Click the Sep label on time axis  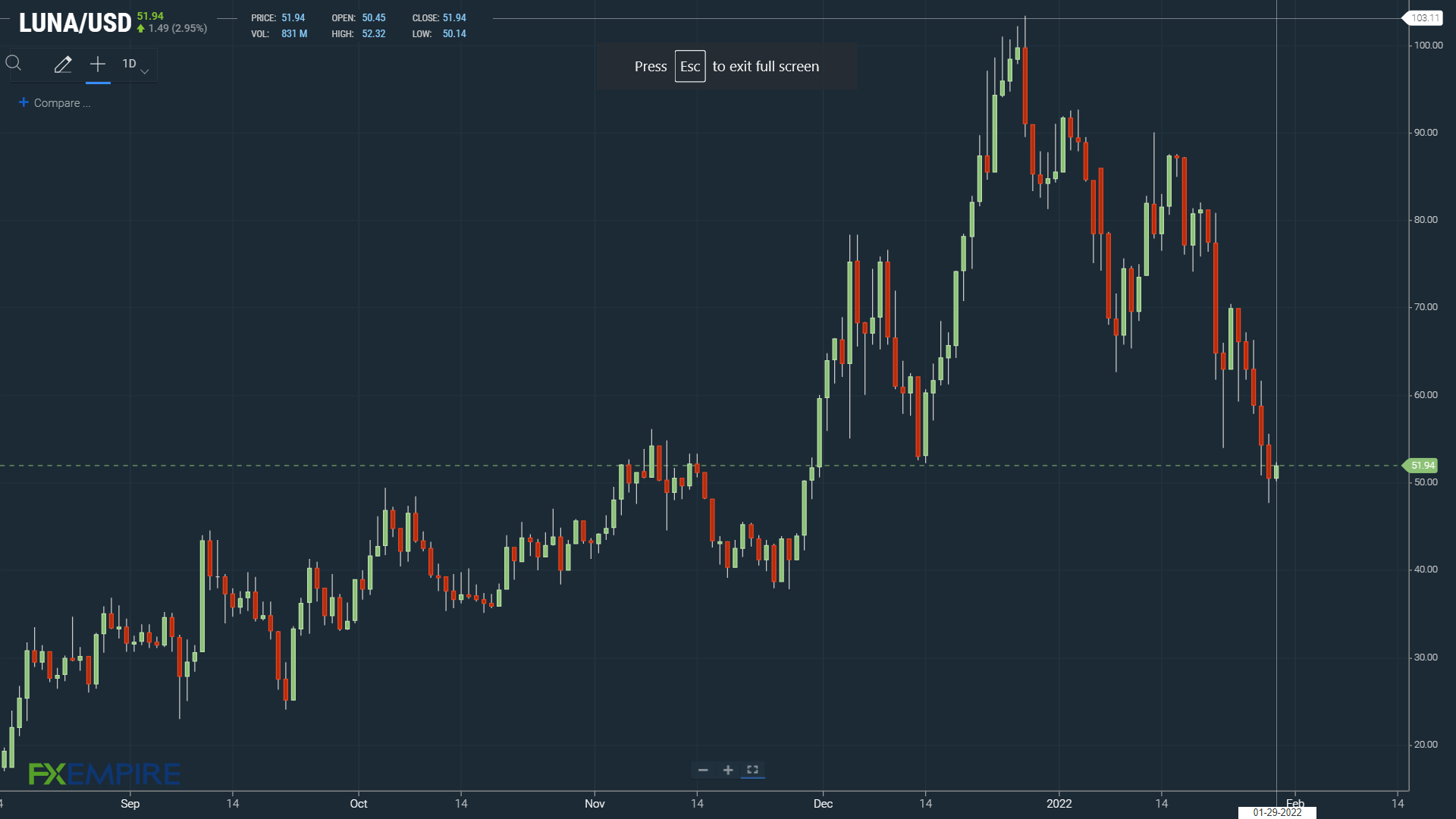[x=130, y=804]
